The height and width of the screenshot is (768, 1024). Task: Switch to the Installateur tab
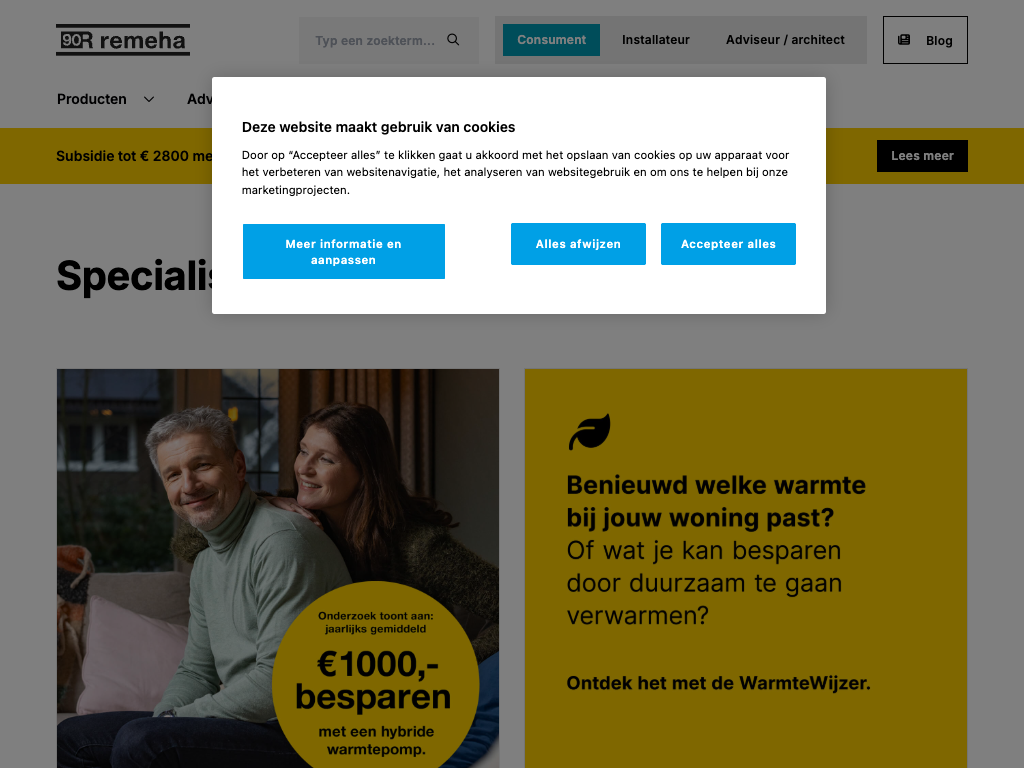tap(656, 40)
